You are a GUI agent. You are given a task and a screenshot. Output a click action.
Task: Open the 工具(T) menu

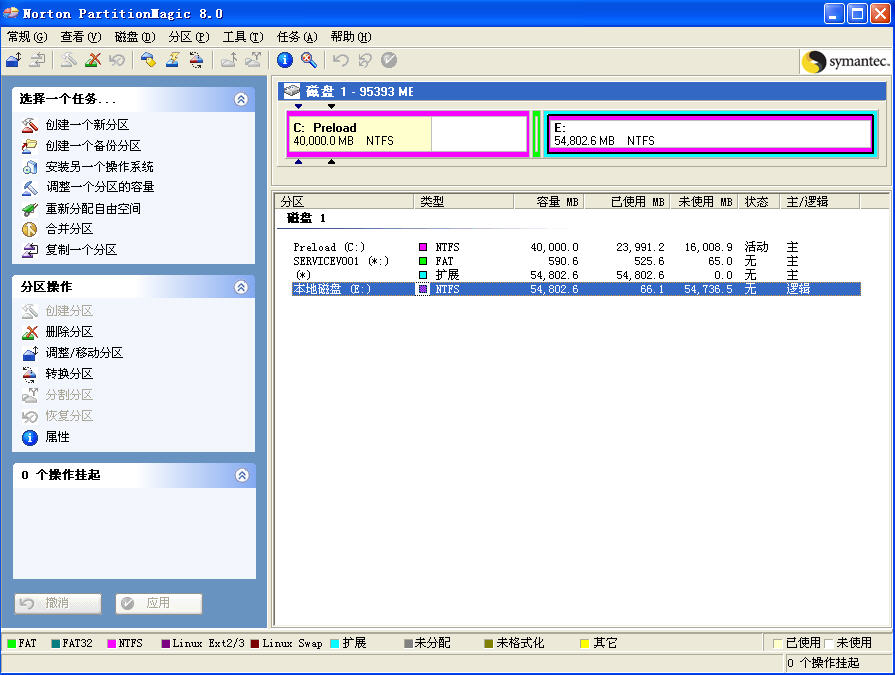tap(243, 37)
